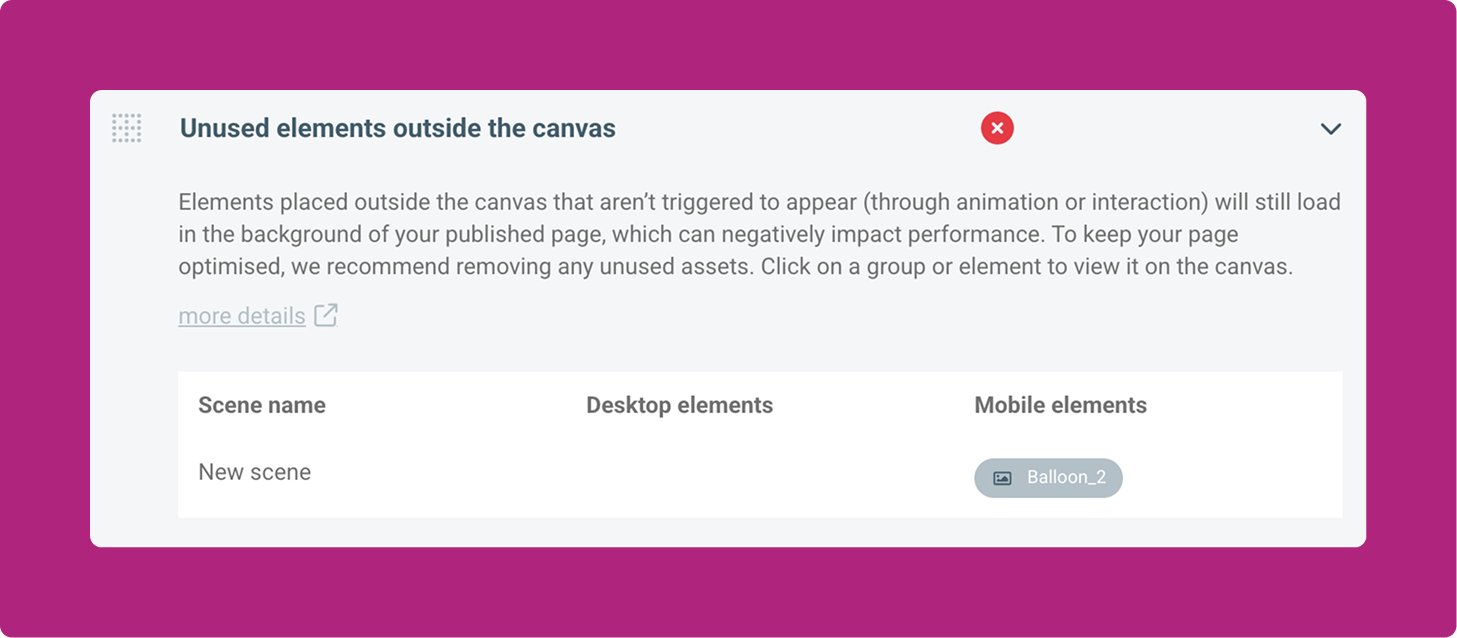
Task: Click the red error status icon
Action: (x=997, y=128)
